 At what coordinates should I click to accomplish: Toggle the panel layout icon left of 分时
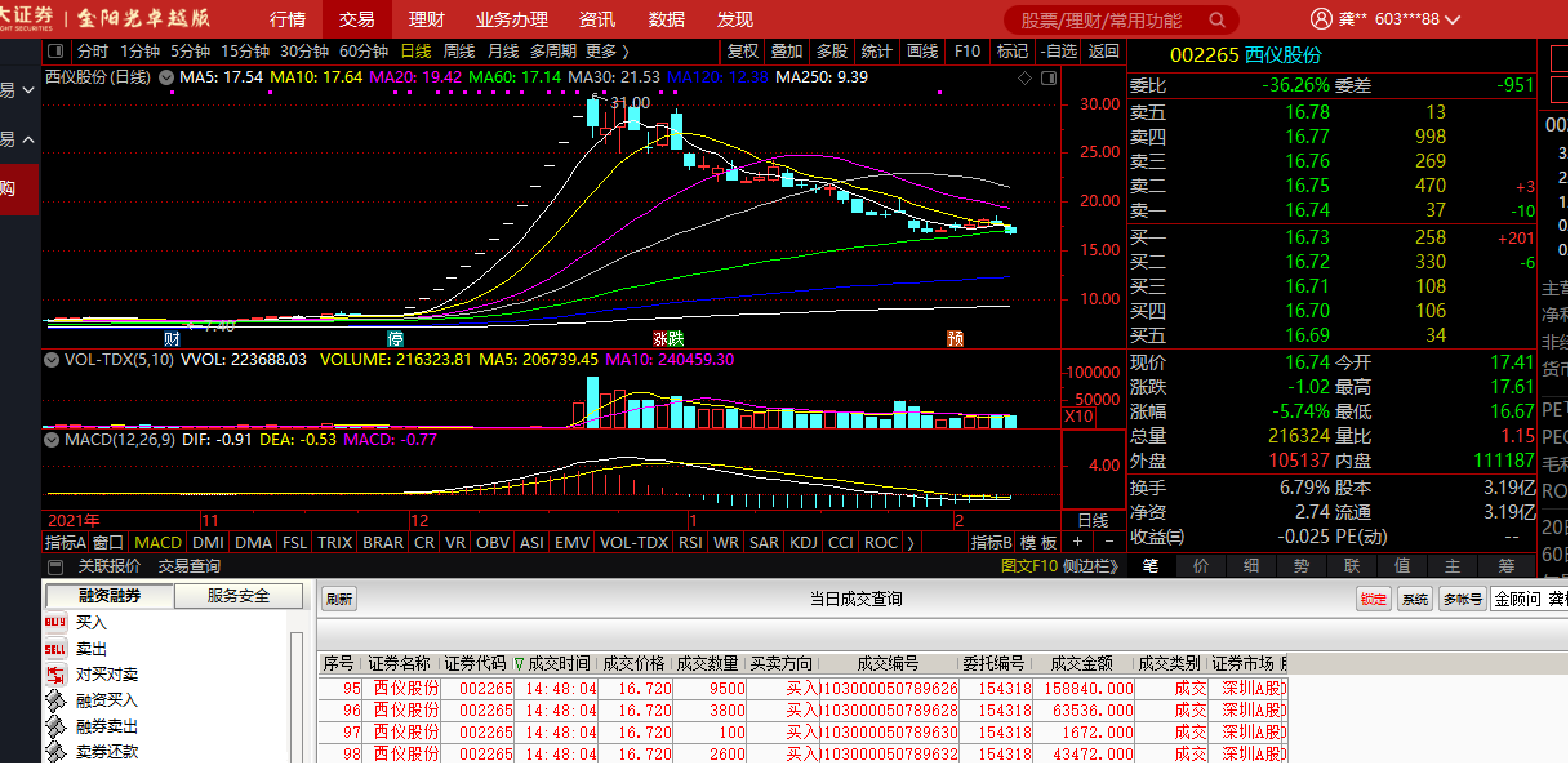pyautogui.click(x=56, y=51)
